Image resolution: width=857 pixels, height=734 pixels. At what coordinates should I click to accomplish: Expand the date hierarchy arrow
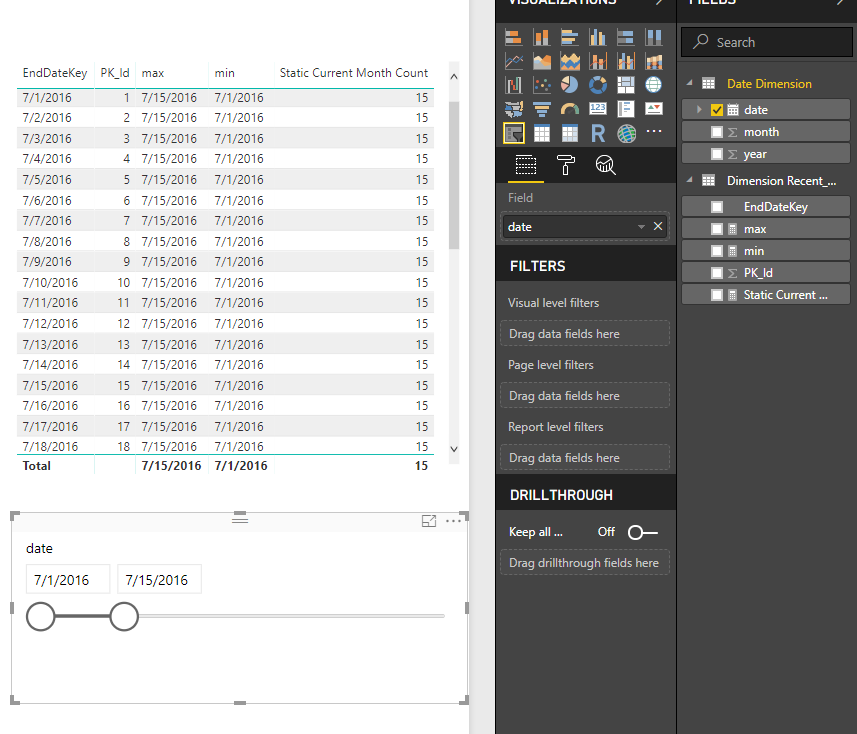(699, 109)
